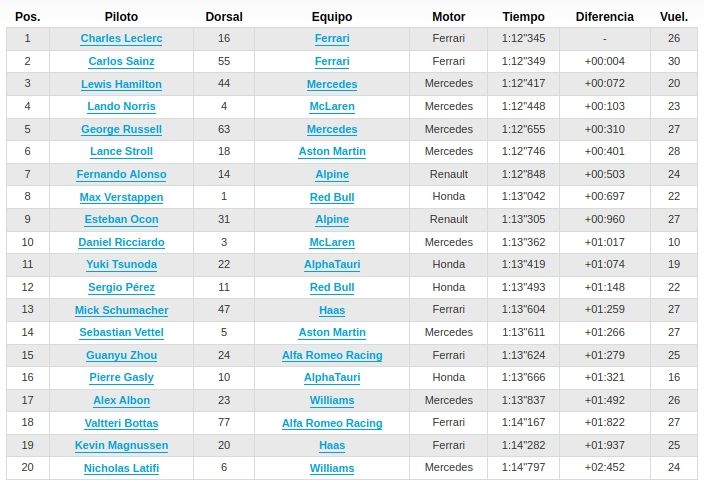Open McLaren team link in Daniel Ricciardo row
704x487 pixels.
(x=332, y=242)
